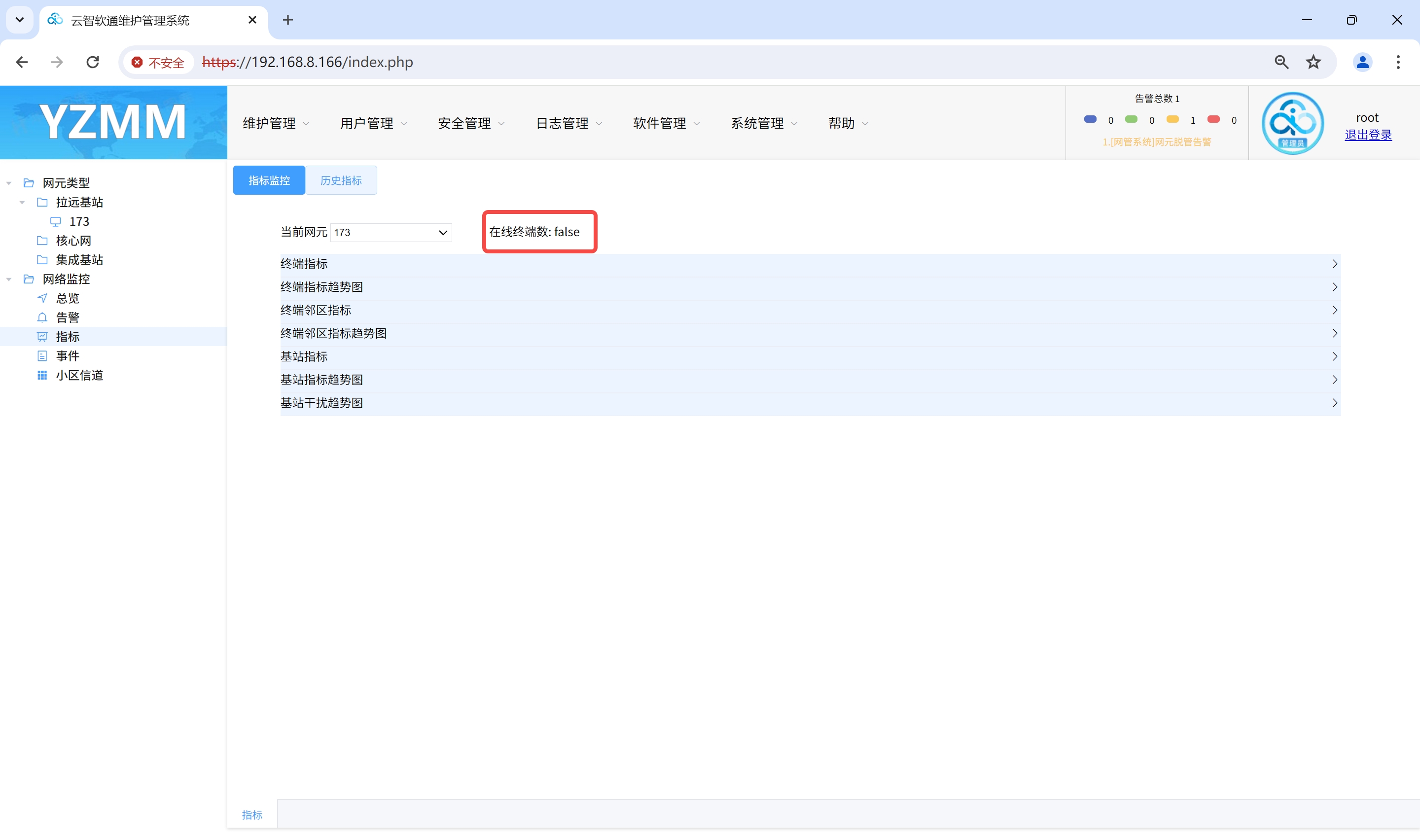This screenshot has height=840, width=1420.
Task: Collapse the 拉远基站 tree node
Action: 23,202
